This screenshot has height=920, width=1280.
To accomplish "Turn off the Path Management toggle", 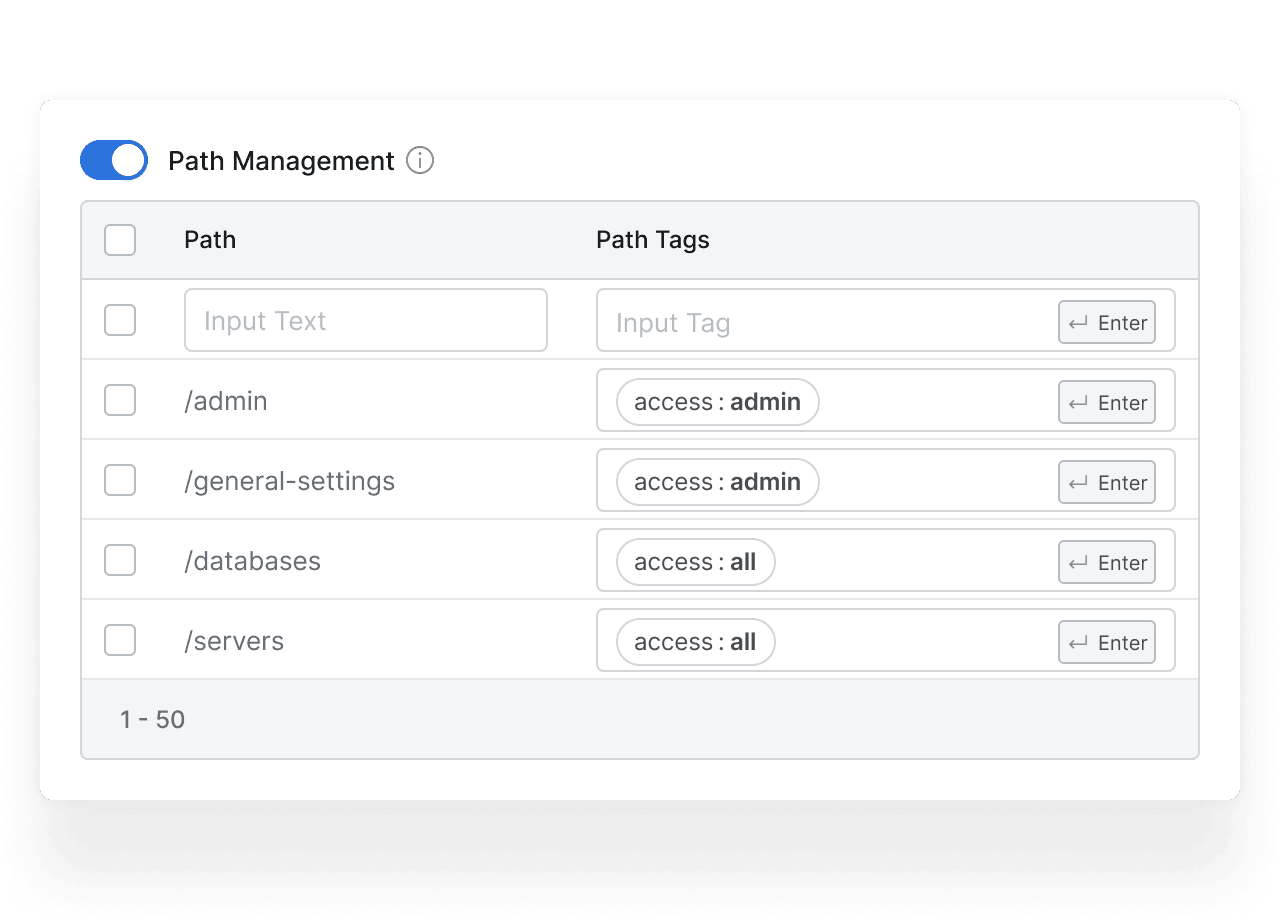I will click(x=114, y=160).
